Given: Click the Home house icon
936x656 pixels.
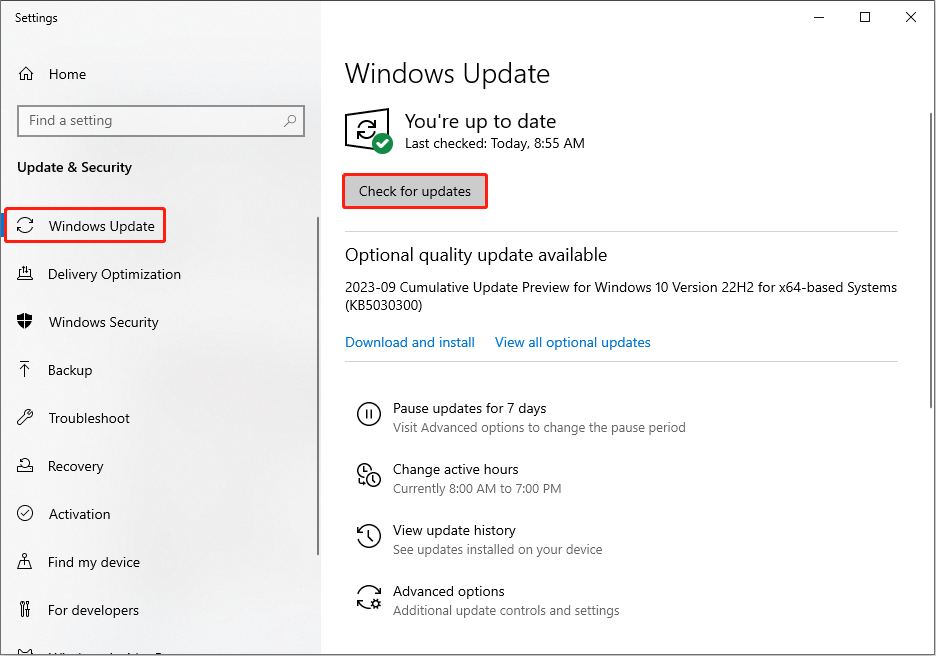Looking at the screenshot, I should pos(26,74).
